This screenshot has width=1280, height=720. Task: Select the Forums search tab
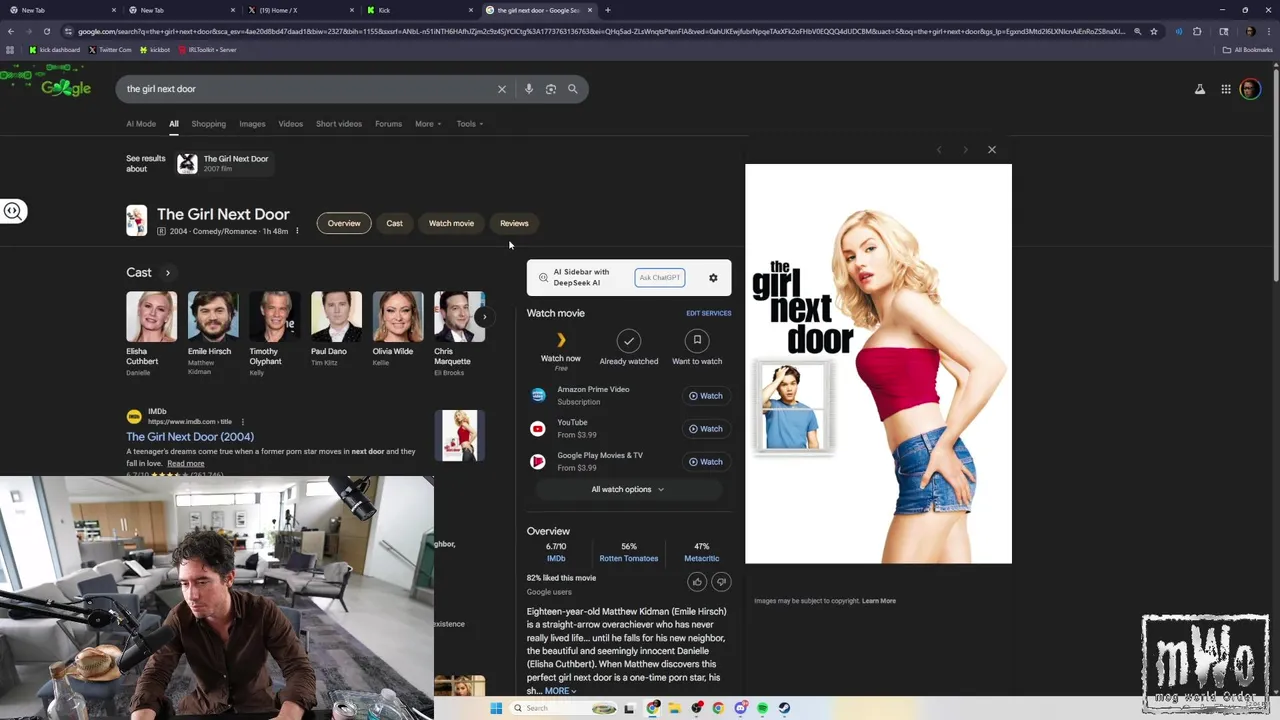[x=388, y=124]
